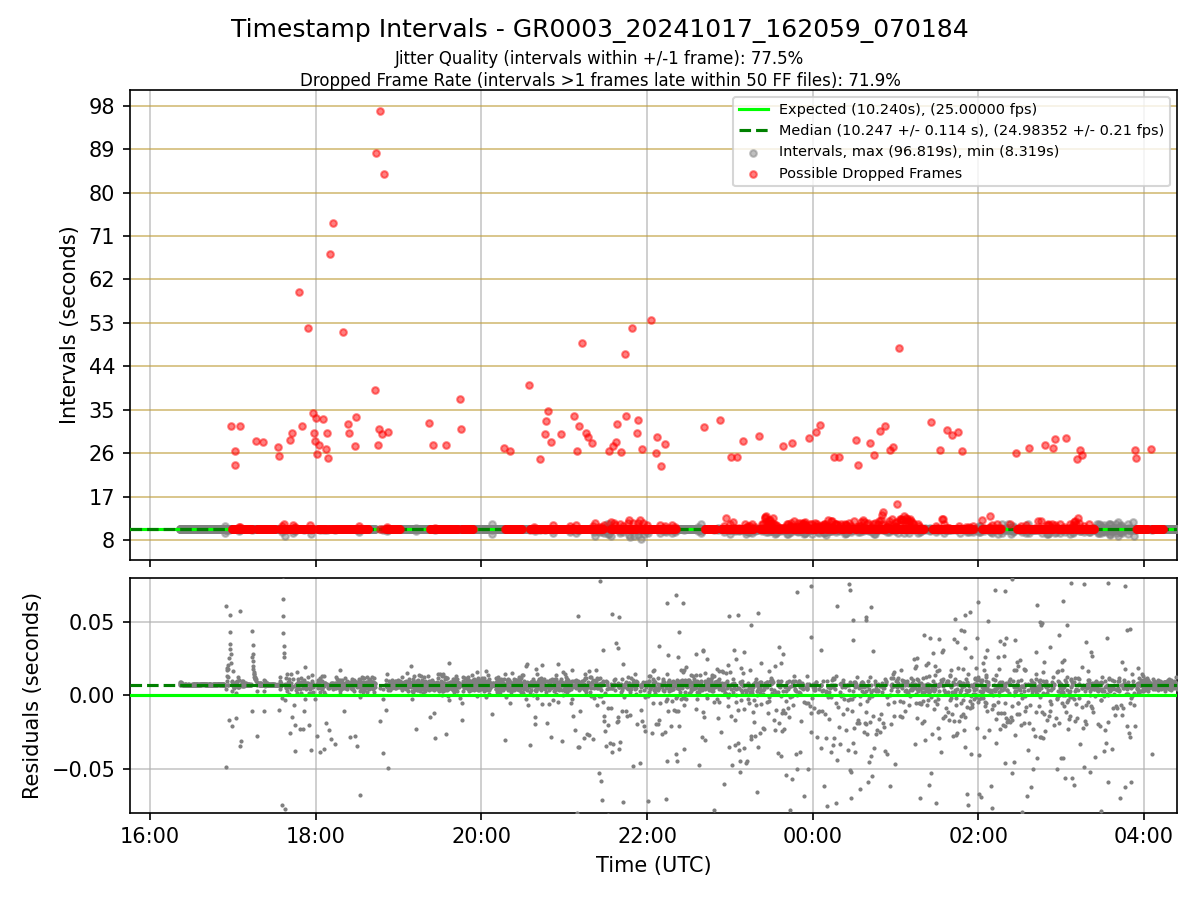The width and height of the screenshot is (1200, 900).
Task: Click the dashed green line sample in the legend
Action: click(x=754, y=130)
